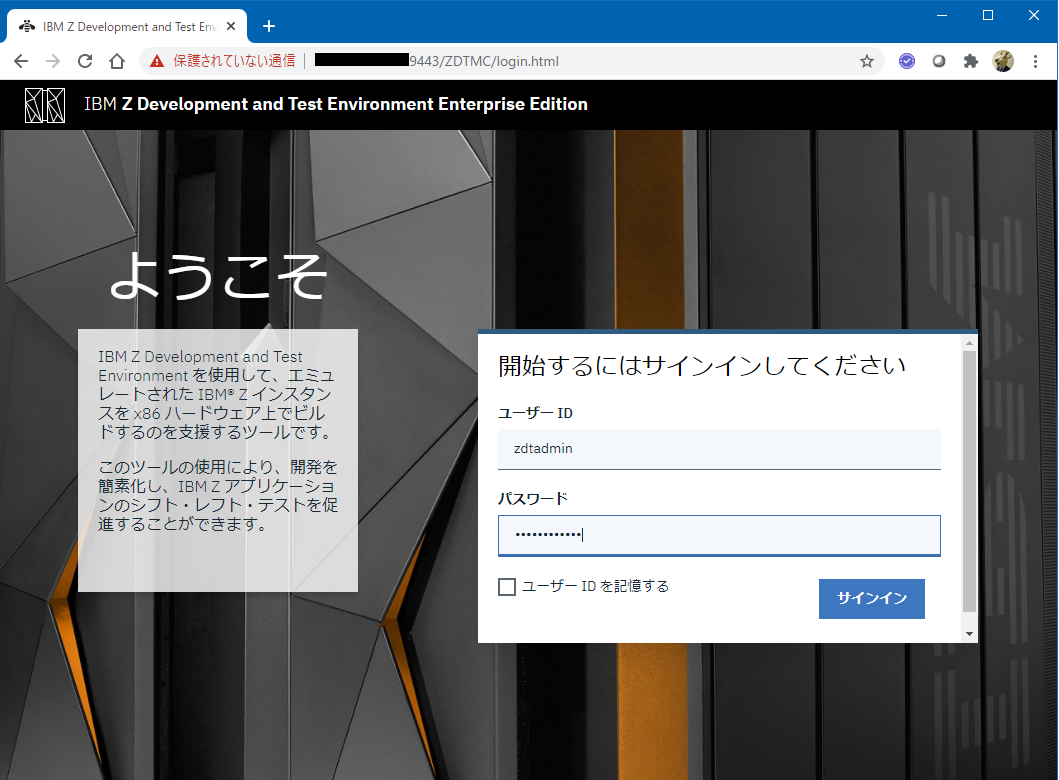This screenshot has width=1059, height=780.
Task: Focus the ユーザー ID field with zdtadmin
Action: point(719,449)
